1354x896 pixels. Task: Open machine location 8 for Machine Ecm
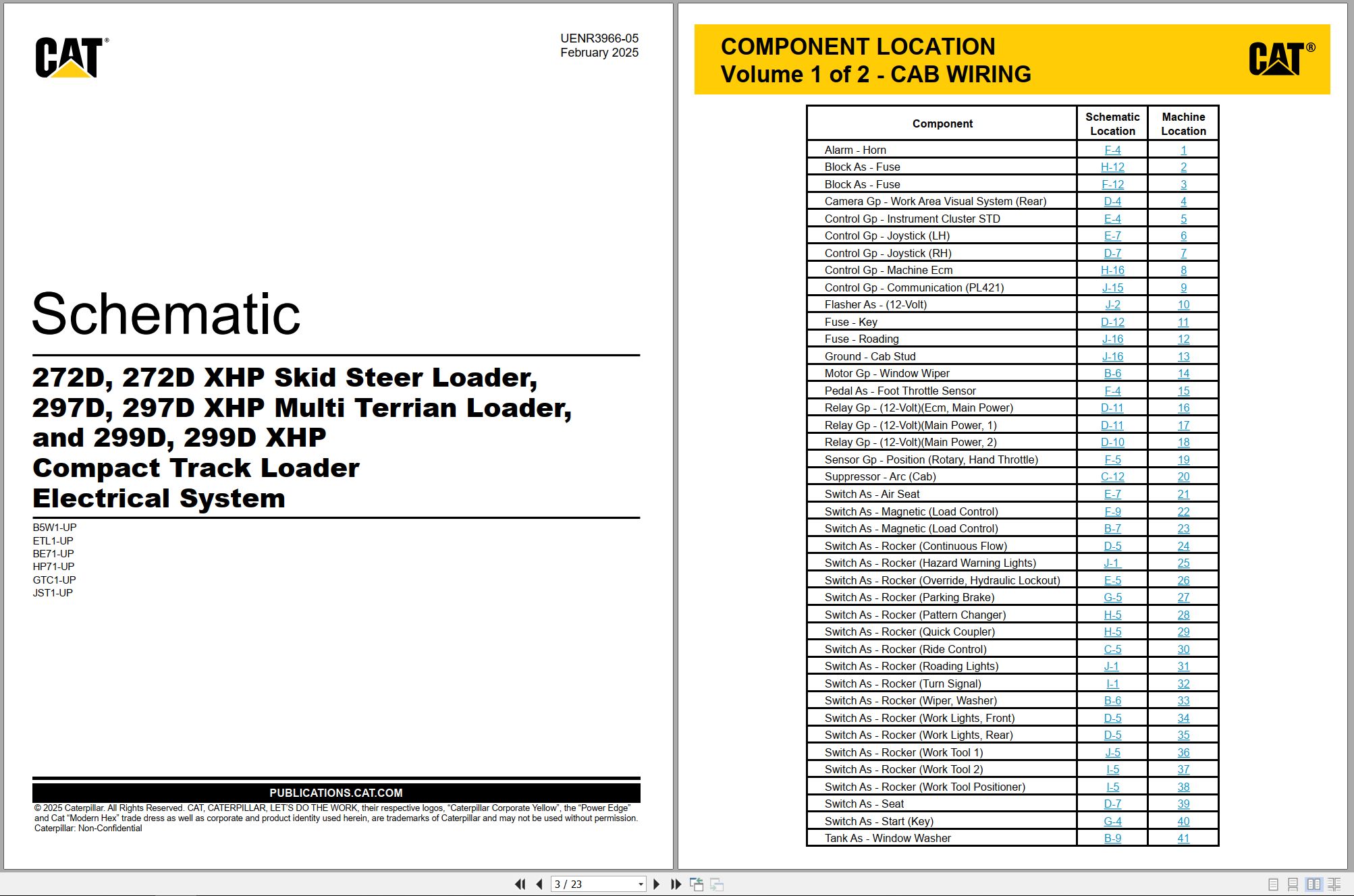[x=1183, y=270]
